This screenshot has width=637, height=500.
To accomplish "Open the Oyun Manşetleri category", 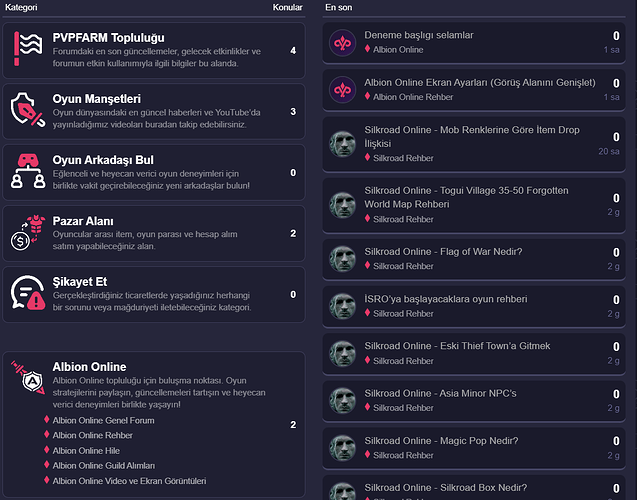I will (x=97, y=99).
